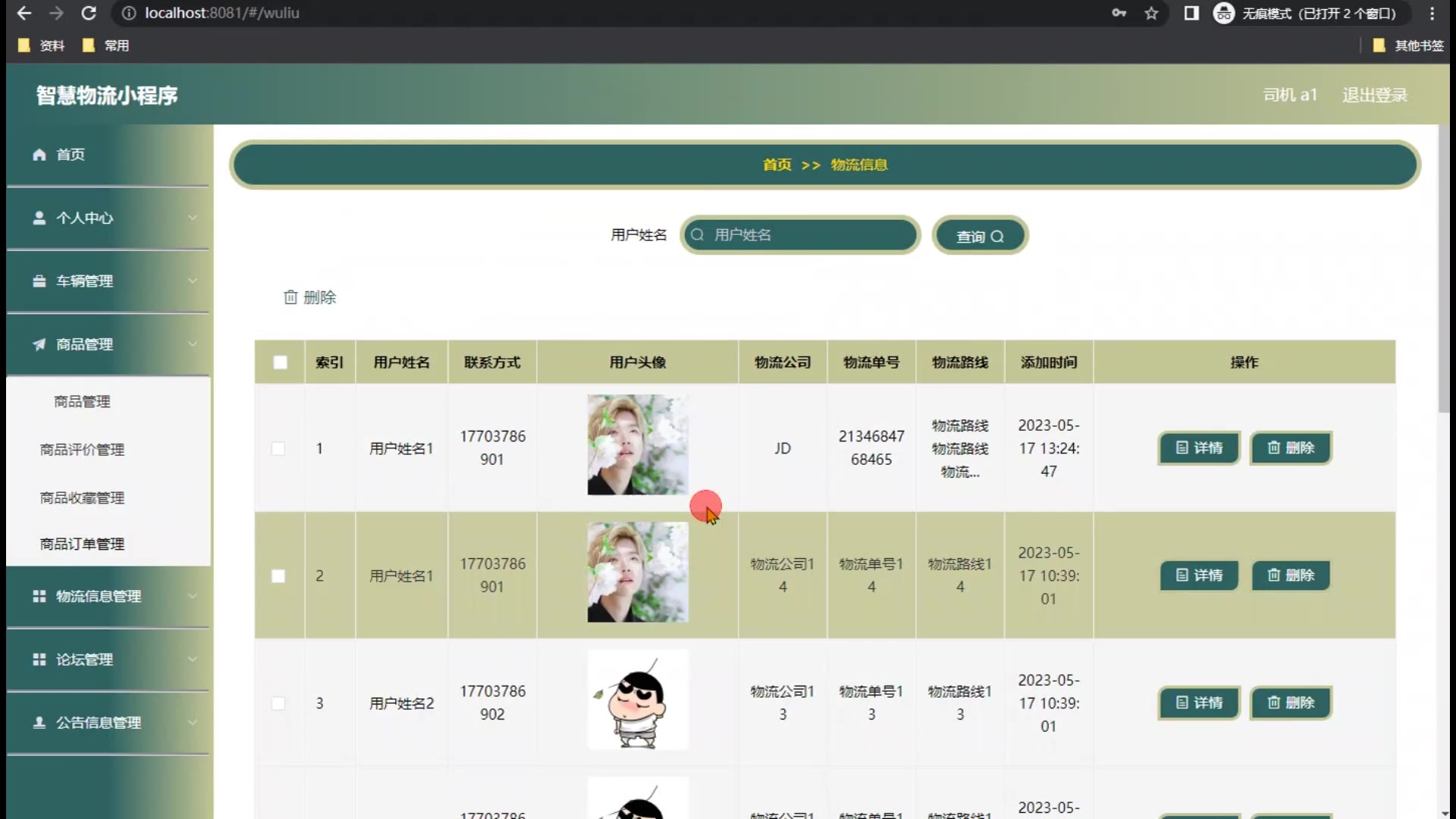Expand the 论坛管理 sidebar menu chevron

(193, 660)
